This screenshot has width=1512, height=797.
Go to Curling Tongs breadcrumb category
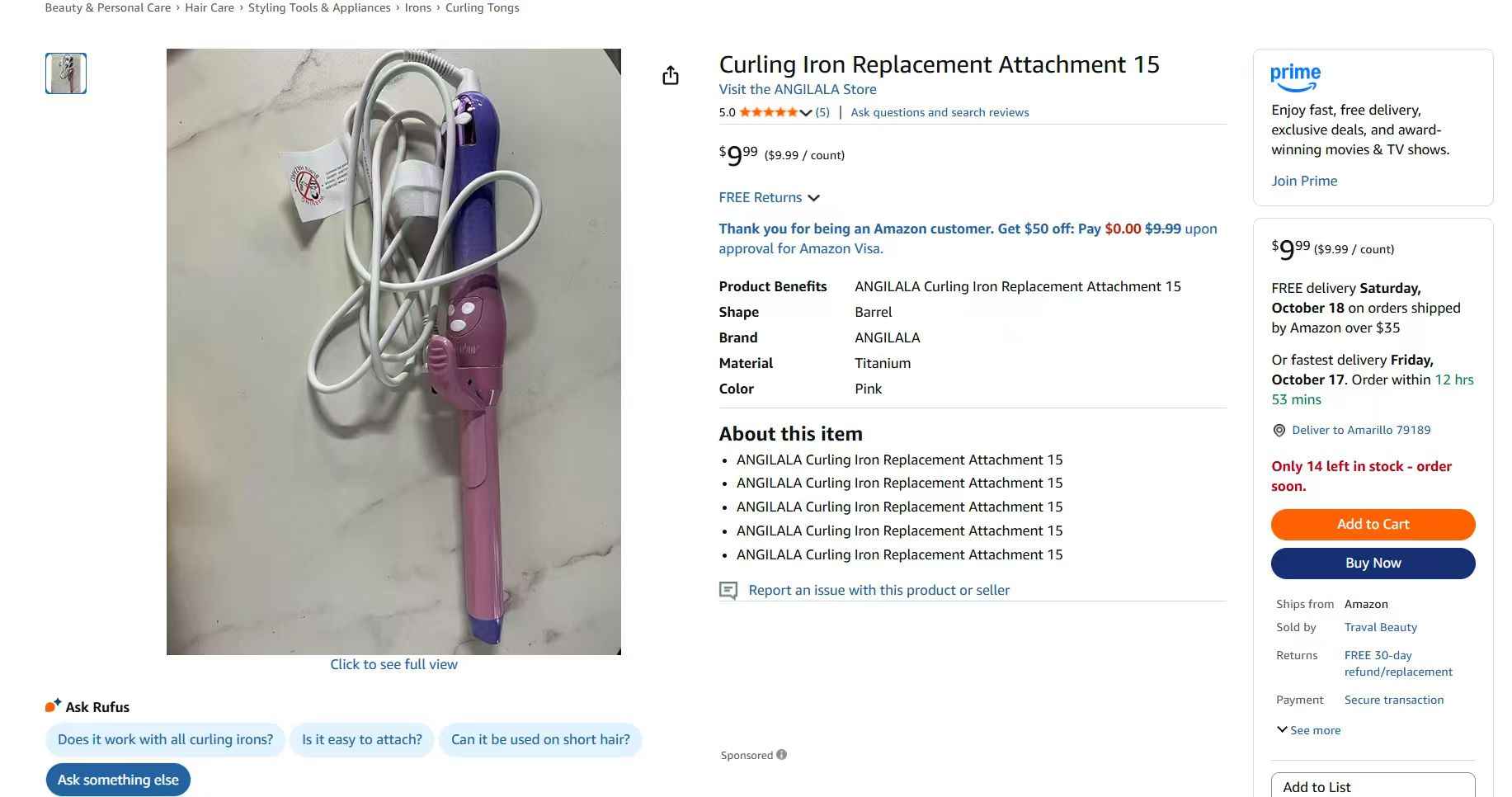point(483,8)
